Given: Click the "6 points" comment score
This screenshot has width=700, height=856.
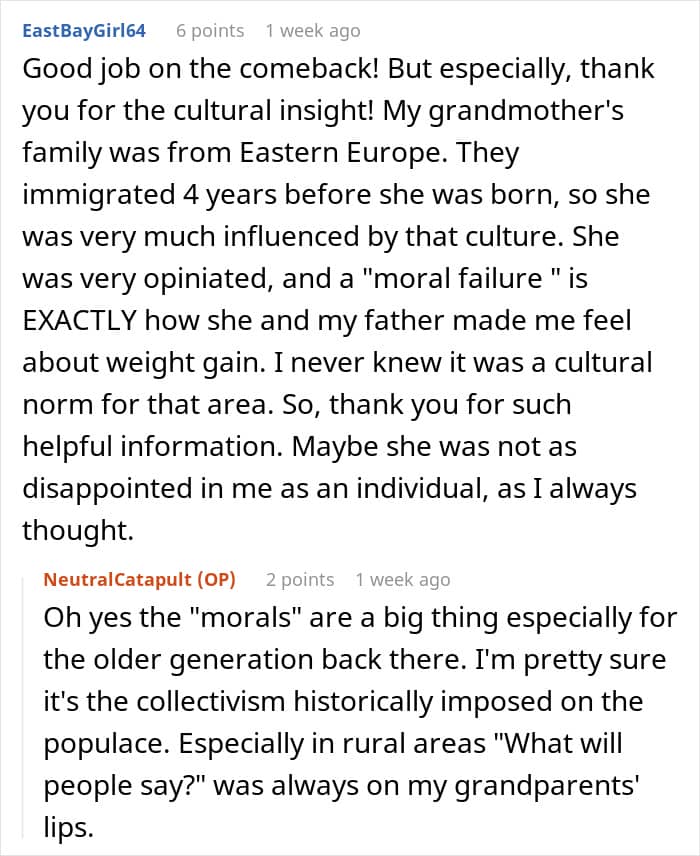Looking at the screenshot, I should (210, 31).
